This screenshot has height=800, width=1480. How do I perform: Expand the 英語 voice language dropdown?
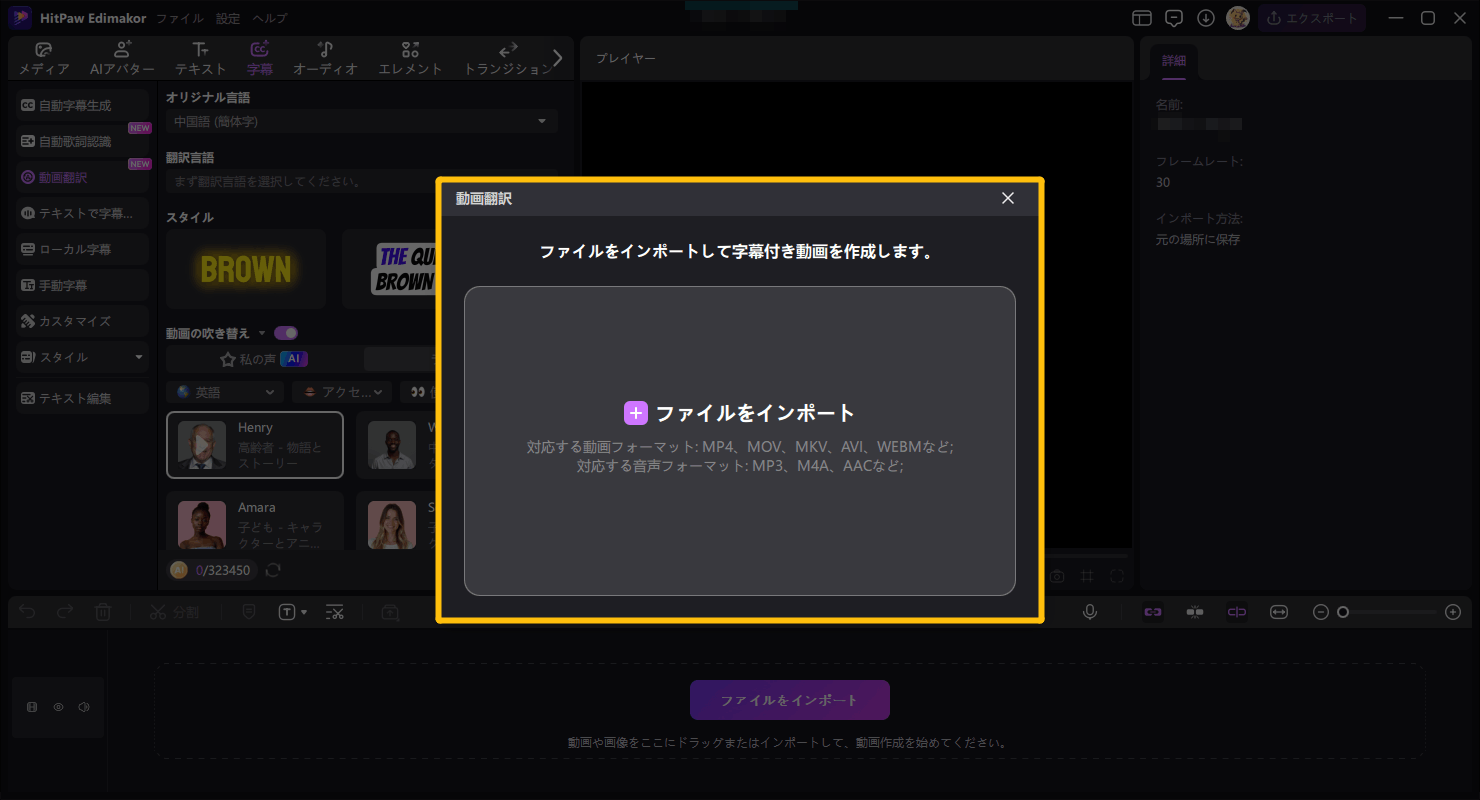(224, 391)
